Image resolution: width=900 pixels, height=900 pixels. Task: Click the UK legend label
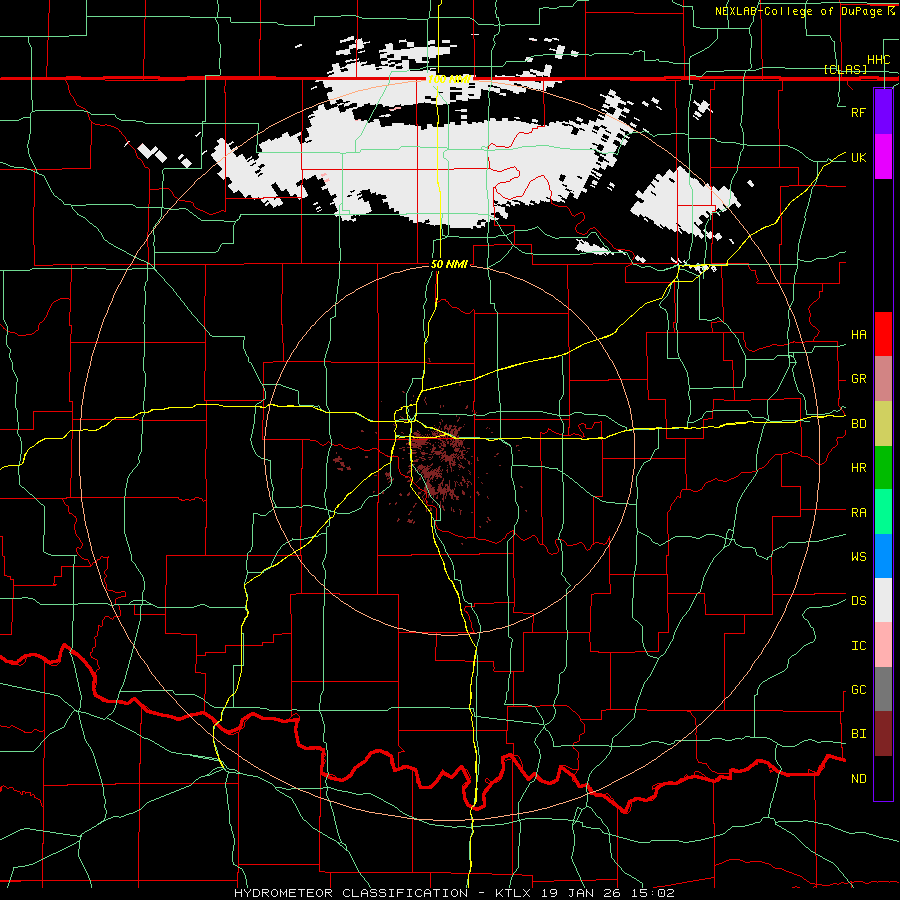click(x=858, y=157)
